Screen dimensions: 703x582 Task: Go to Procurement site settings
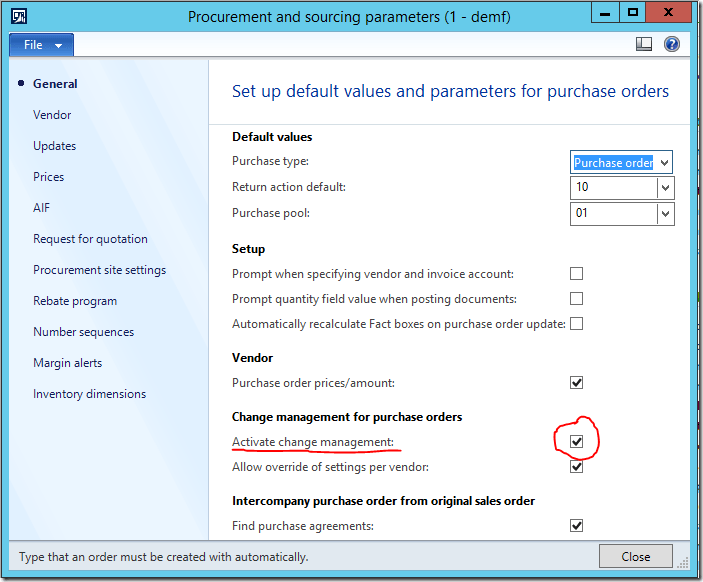(x=99, y=270)
